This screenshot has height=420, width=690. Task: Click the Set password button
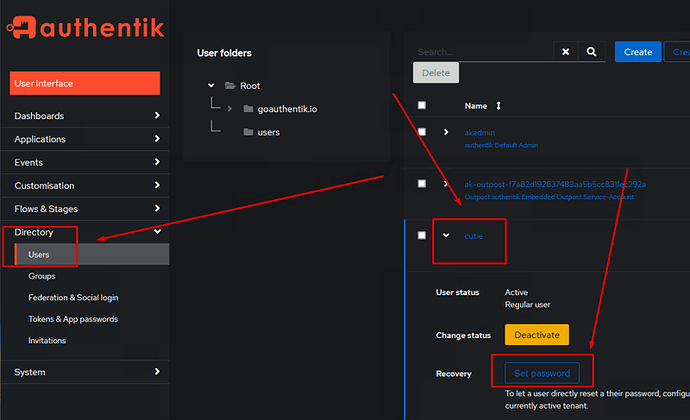point(542,373)
